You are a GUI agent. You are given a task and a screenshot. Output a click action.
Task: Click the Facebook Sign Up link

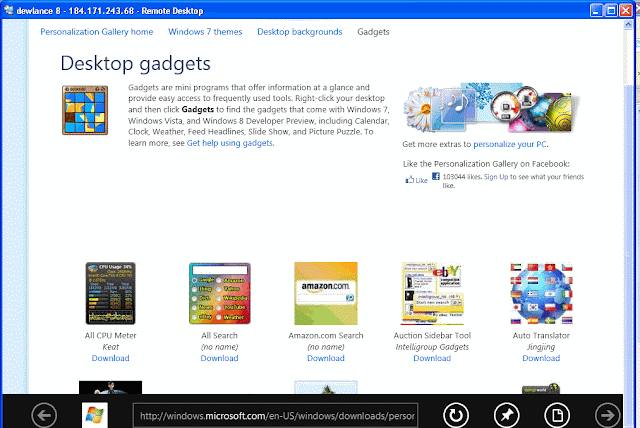(x=496, y=177)
